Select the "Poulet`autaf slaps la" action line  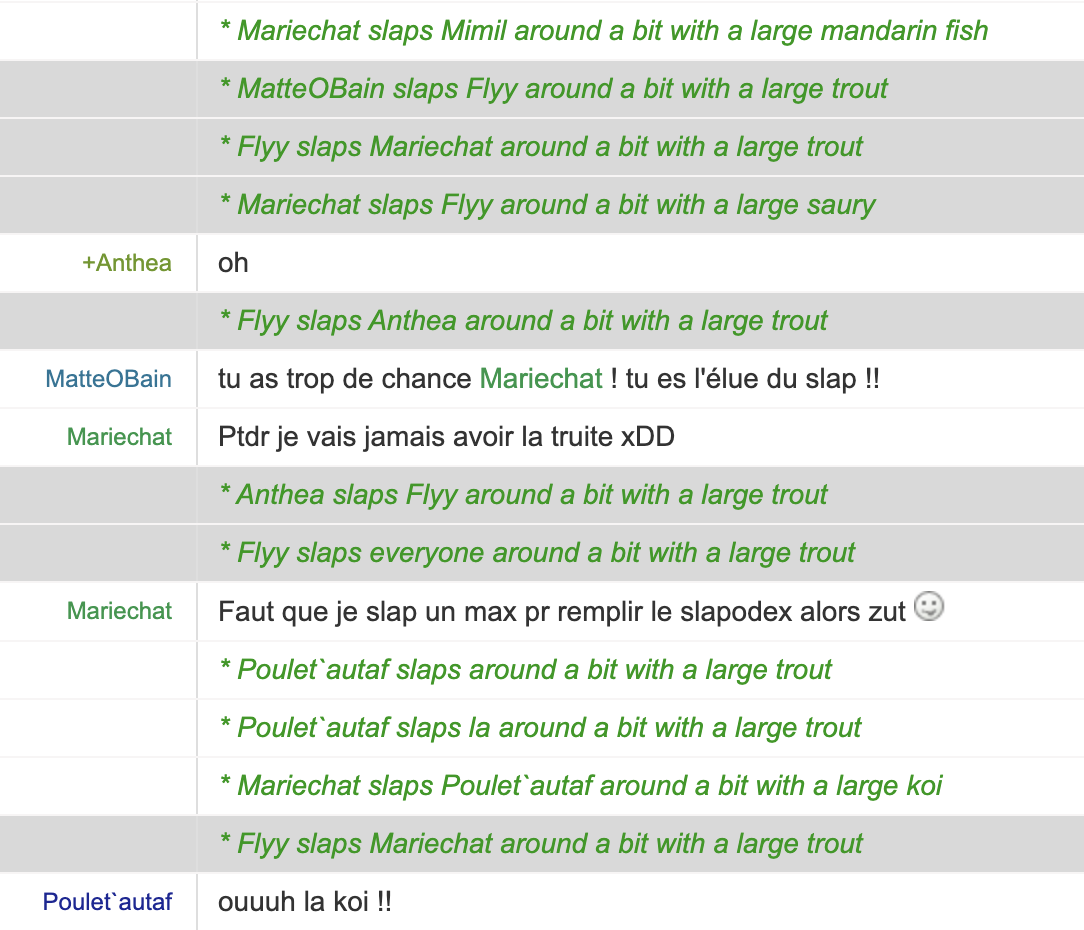540,727
